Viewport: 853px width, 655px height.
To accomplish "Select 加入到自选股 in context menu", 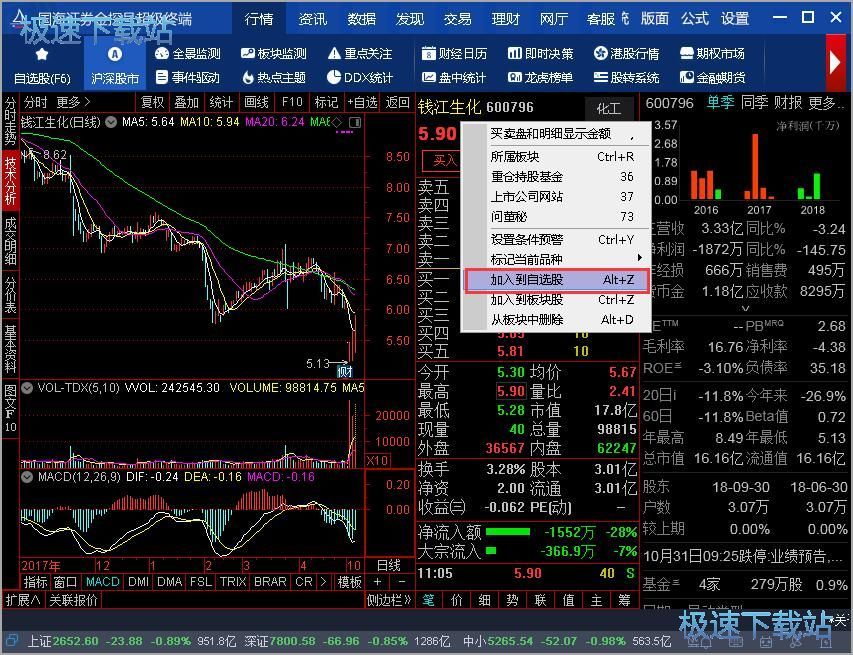I will point(558,280).
